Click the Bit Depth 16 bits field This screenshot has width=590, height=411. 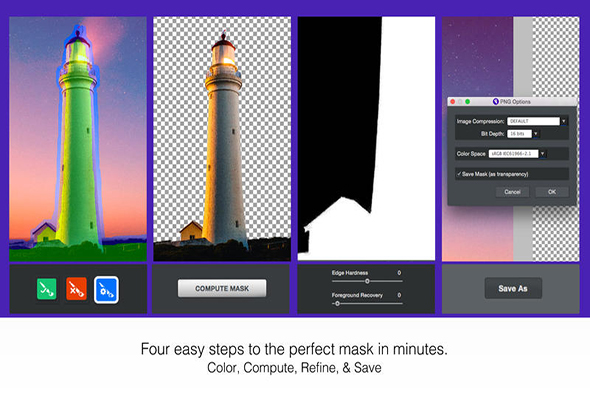pos(519,134)
